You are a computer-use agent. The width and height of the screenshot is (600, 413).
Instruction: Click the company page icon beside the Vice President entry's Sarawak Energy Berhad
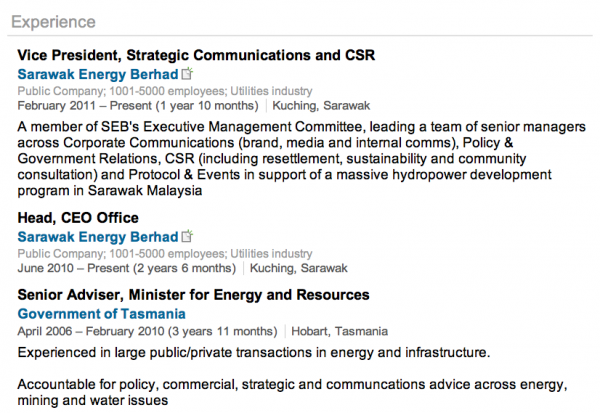point(187,73)
